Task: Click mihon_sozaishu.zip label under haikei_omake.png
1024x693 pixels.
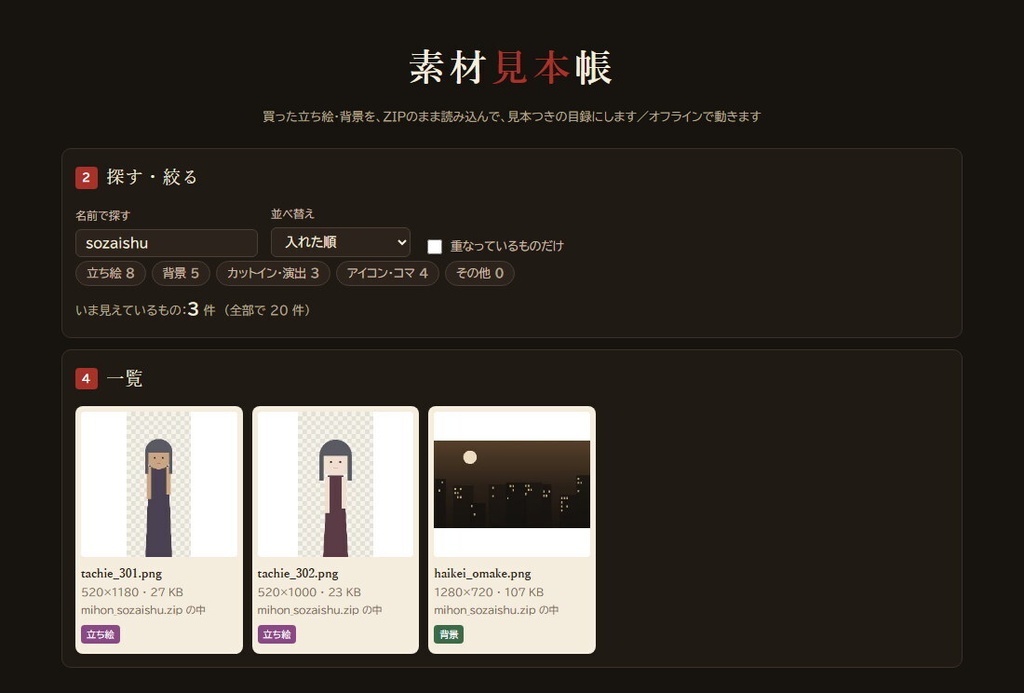Action: coord(496,610)
